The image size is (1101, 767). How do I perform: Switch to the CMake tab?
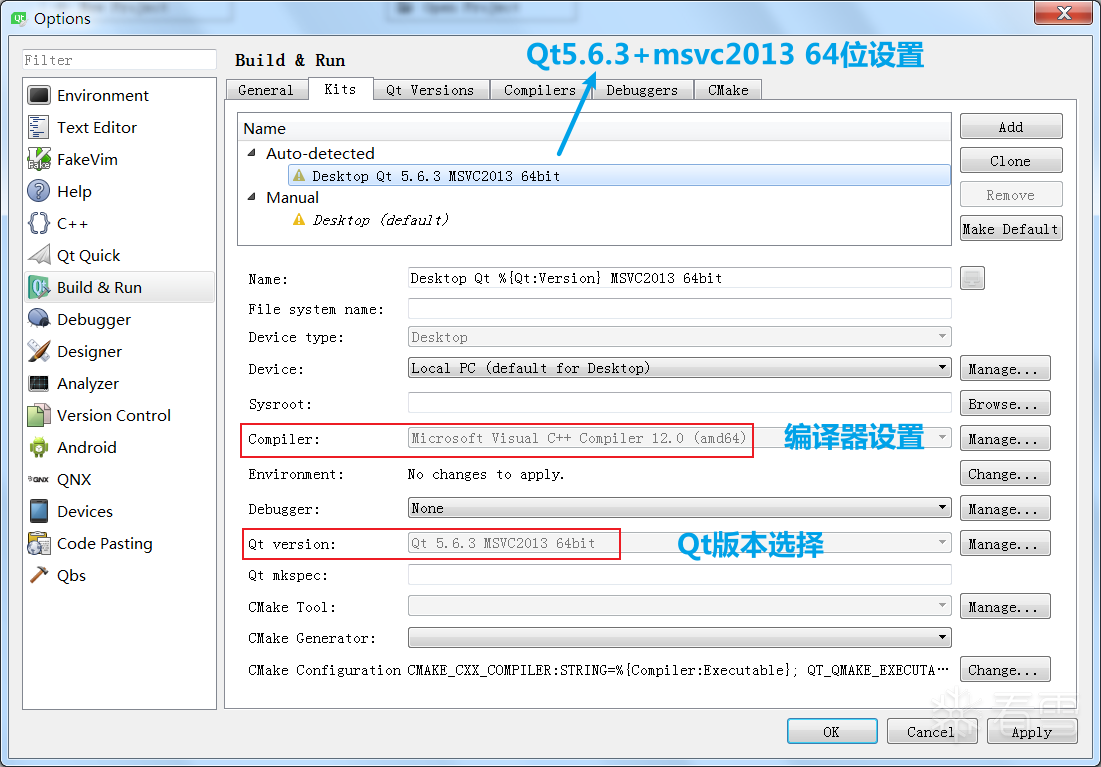pyautogui.click(x=727, y=90)
